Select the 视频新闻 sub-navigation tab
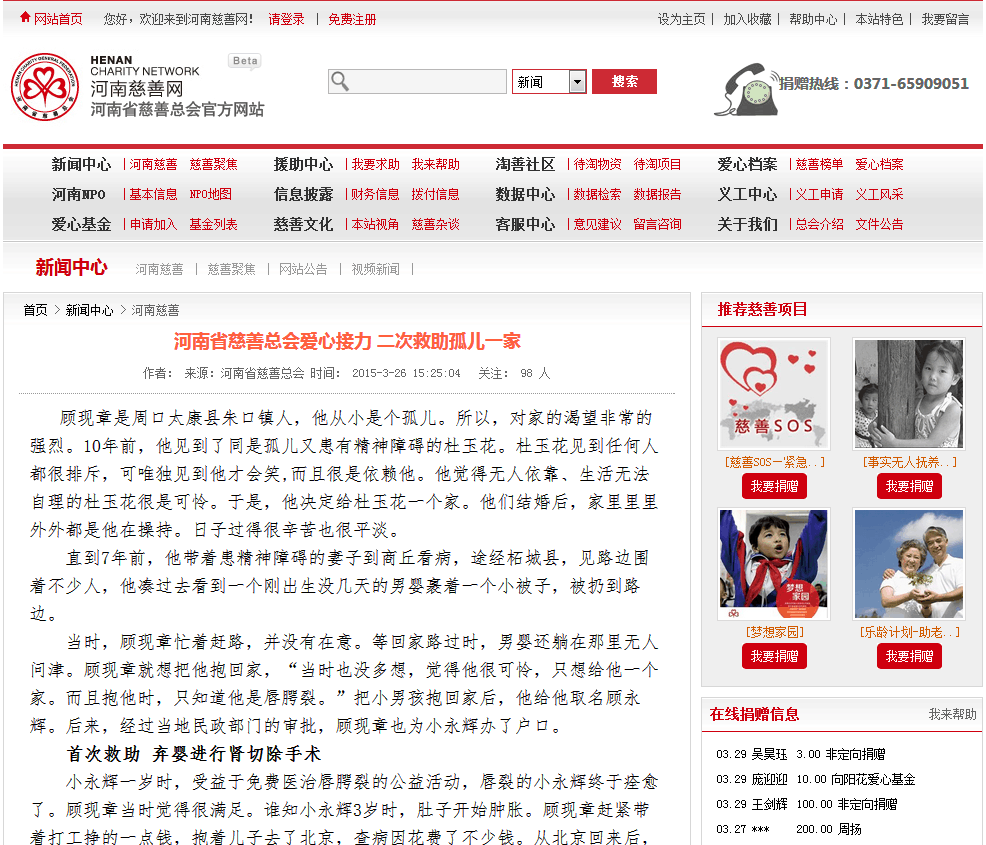This screenshot has width=986, height=845. [375, 269]
